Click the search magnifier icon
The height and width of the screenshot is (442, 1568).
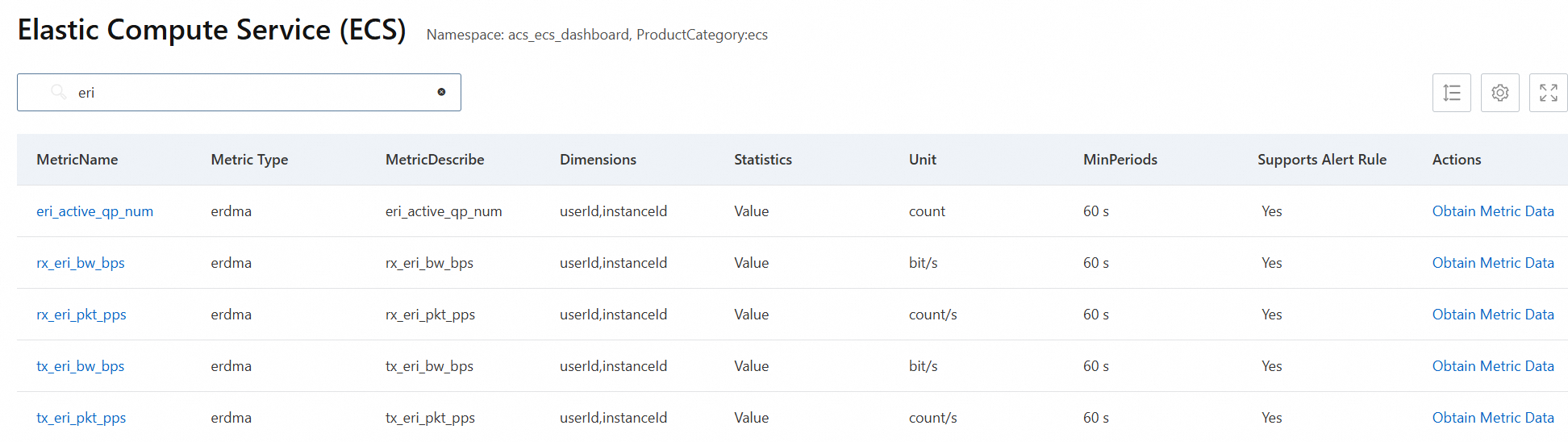point(58,92)
